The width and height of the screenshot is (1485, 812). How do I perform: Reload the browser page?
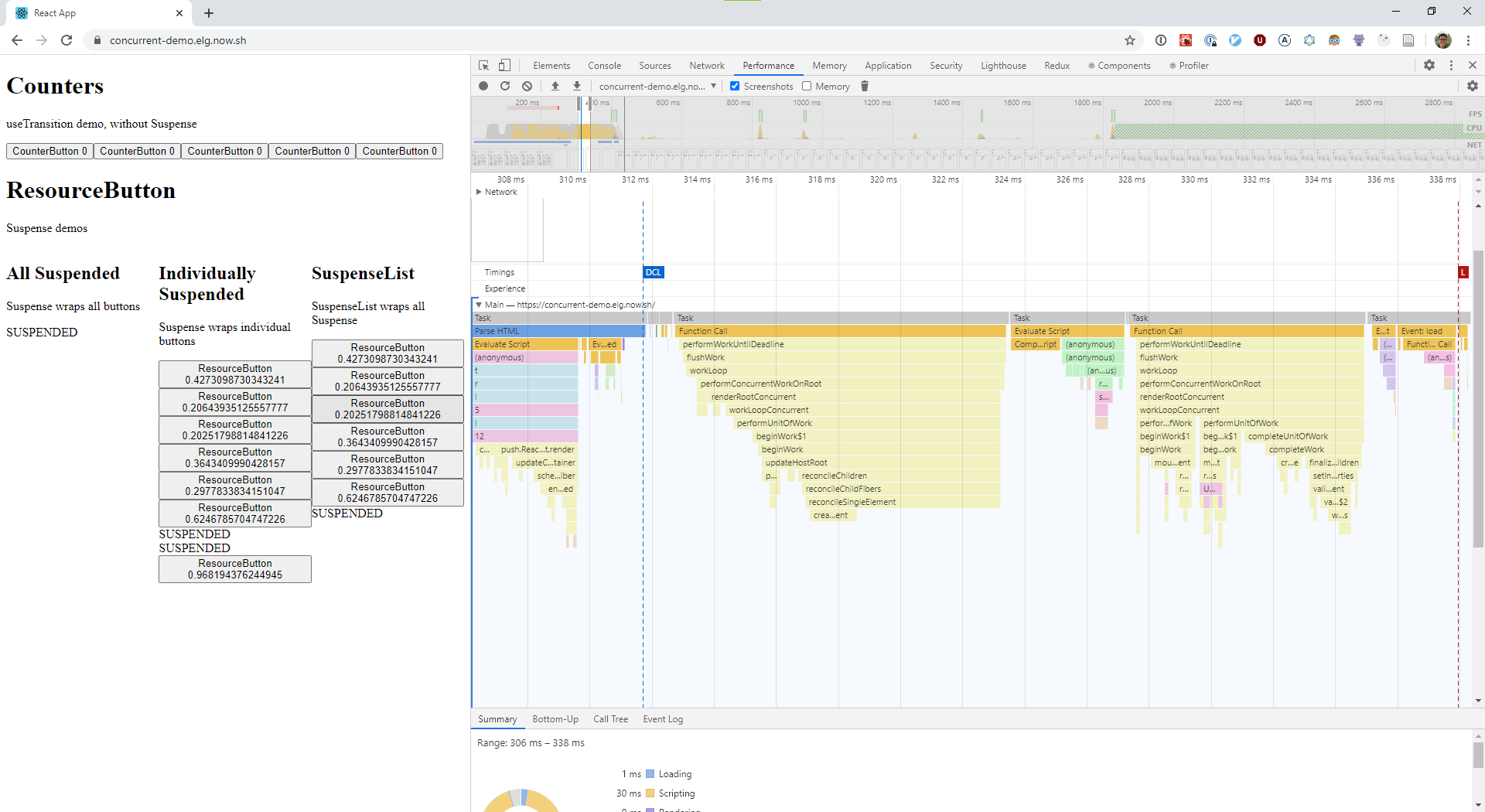tap(67, 40)
